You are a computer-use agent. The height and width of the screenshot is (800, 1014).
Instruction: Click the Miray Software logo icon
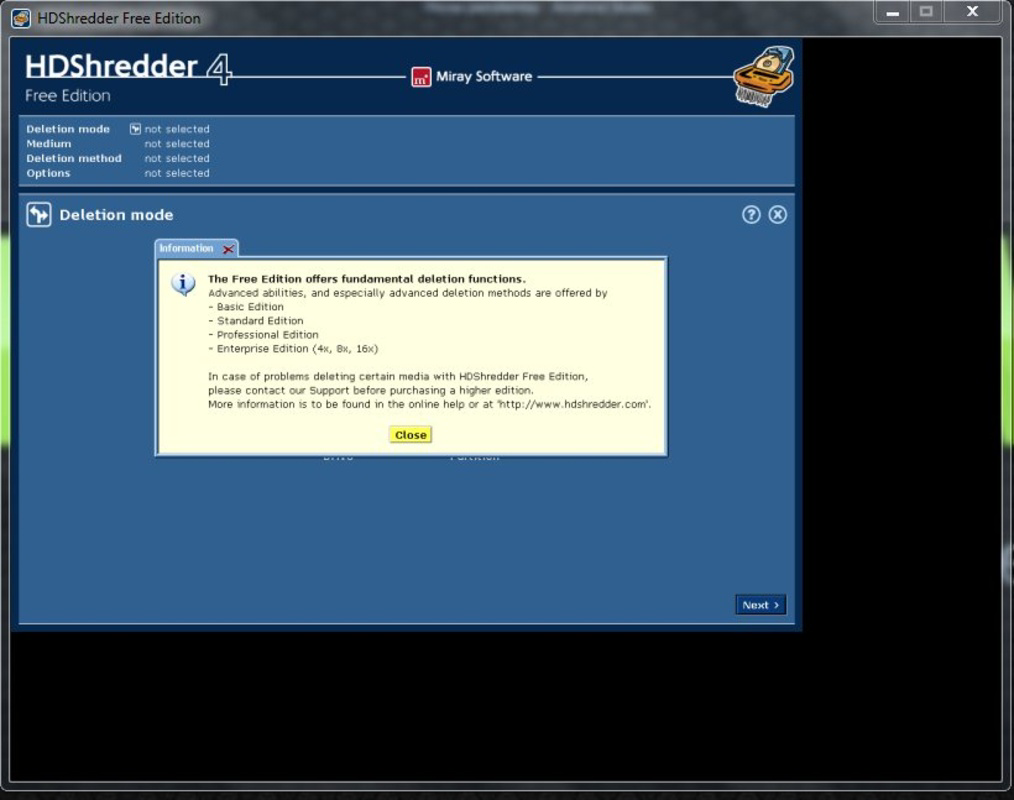(x=421, y=77)
